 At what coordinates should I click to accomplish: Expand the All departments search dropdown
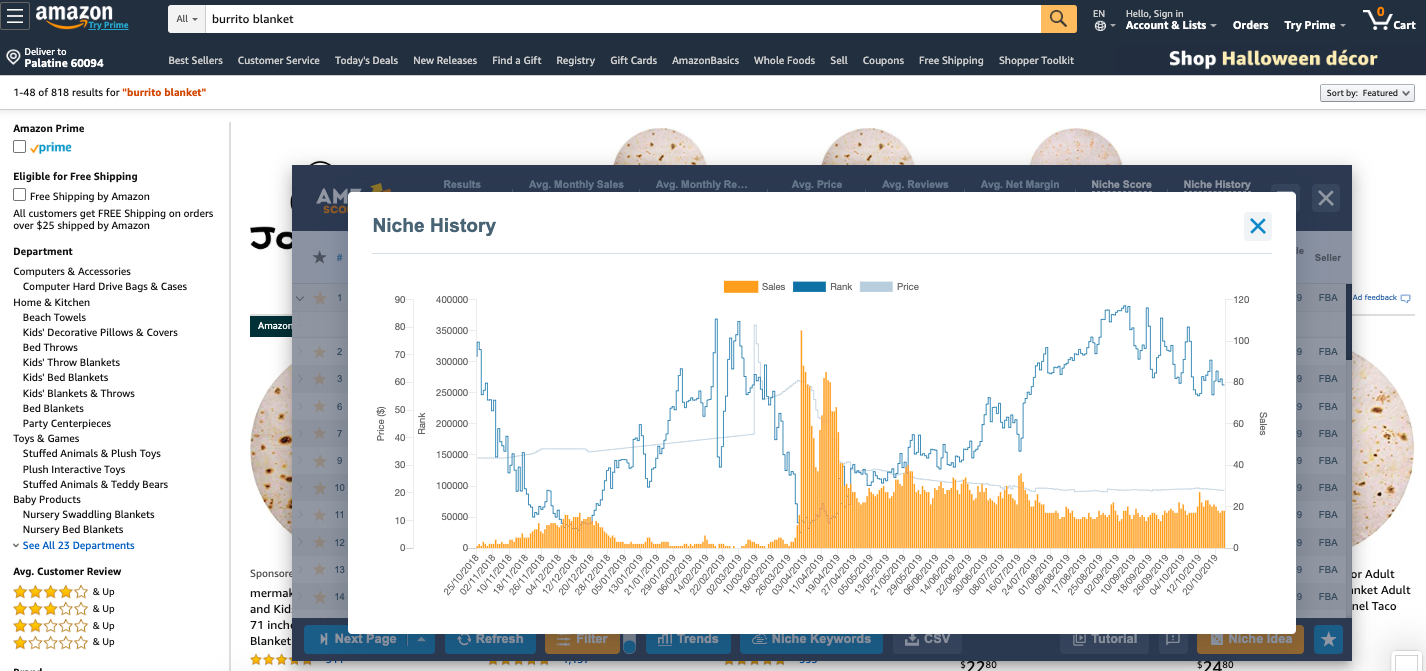[187, 19]
